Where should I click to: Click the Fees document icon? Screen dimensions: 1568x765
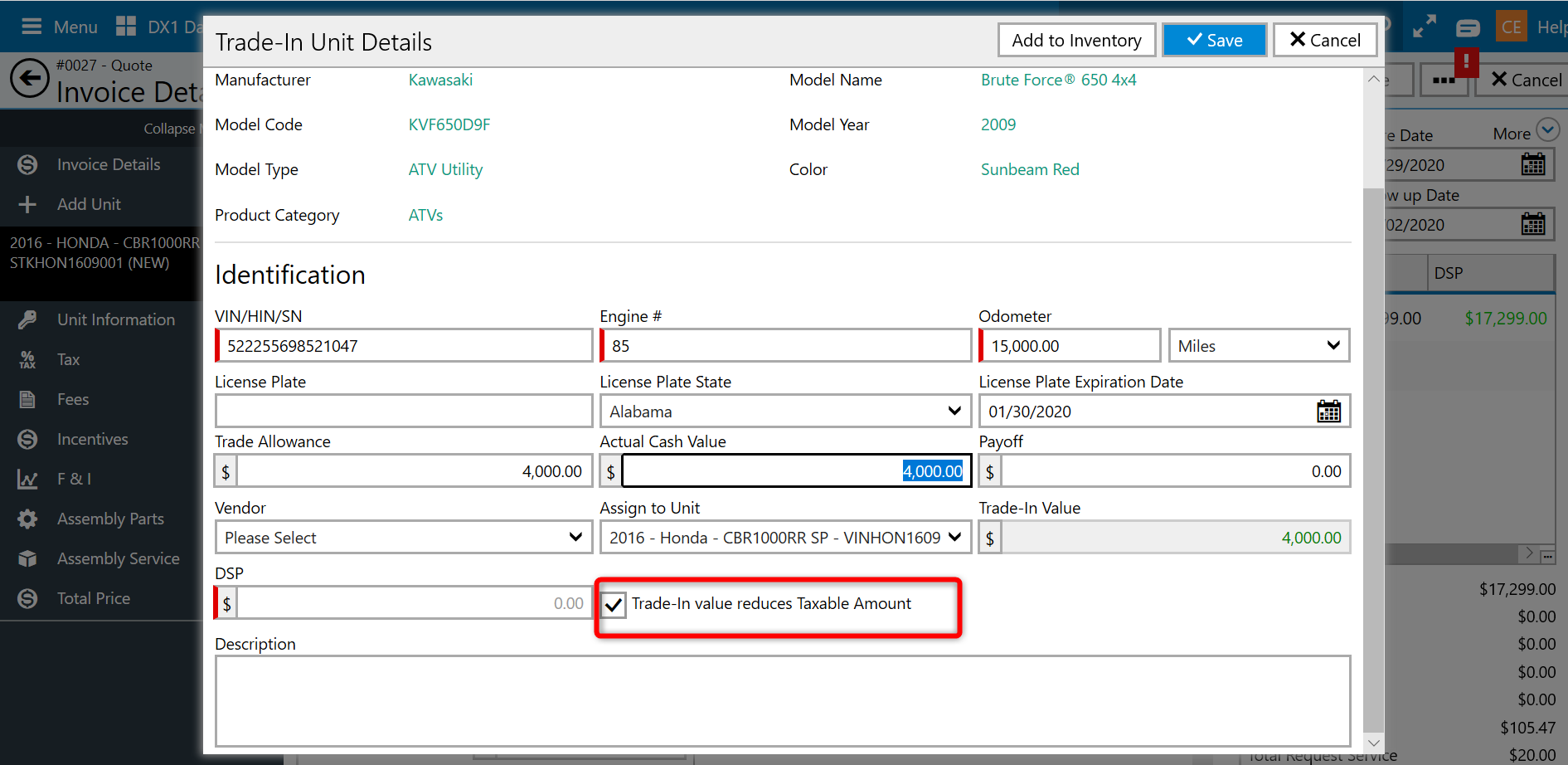point(27,399)
